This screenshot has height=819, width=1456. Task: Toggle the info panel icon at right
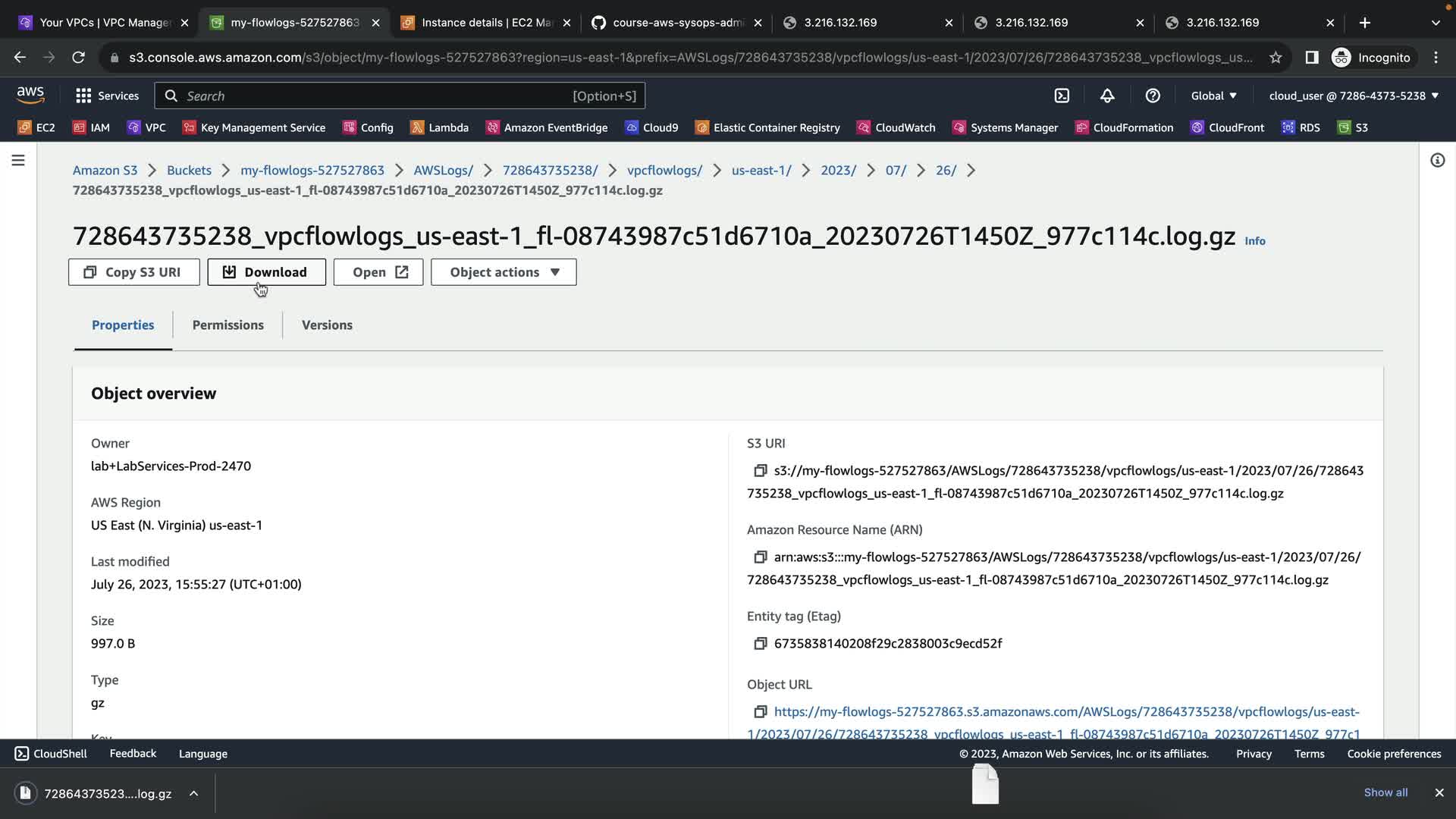pyautogui.click(x=1437, y=160)
